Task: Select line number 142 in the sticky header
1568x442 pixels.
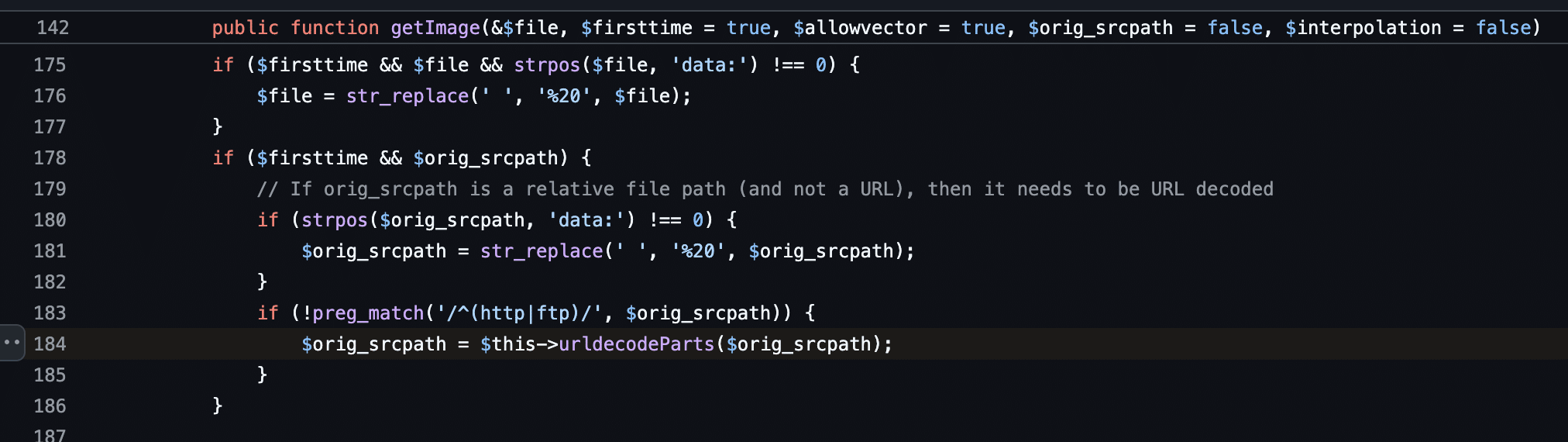Action: click(53, 28)
